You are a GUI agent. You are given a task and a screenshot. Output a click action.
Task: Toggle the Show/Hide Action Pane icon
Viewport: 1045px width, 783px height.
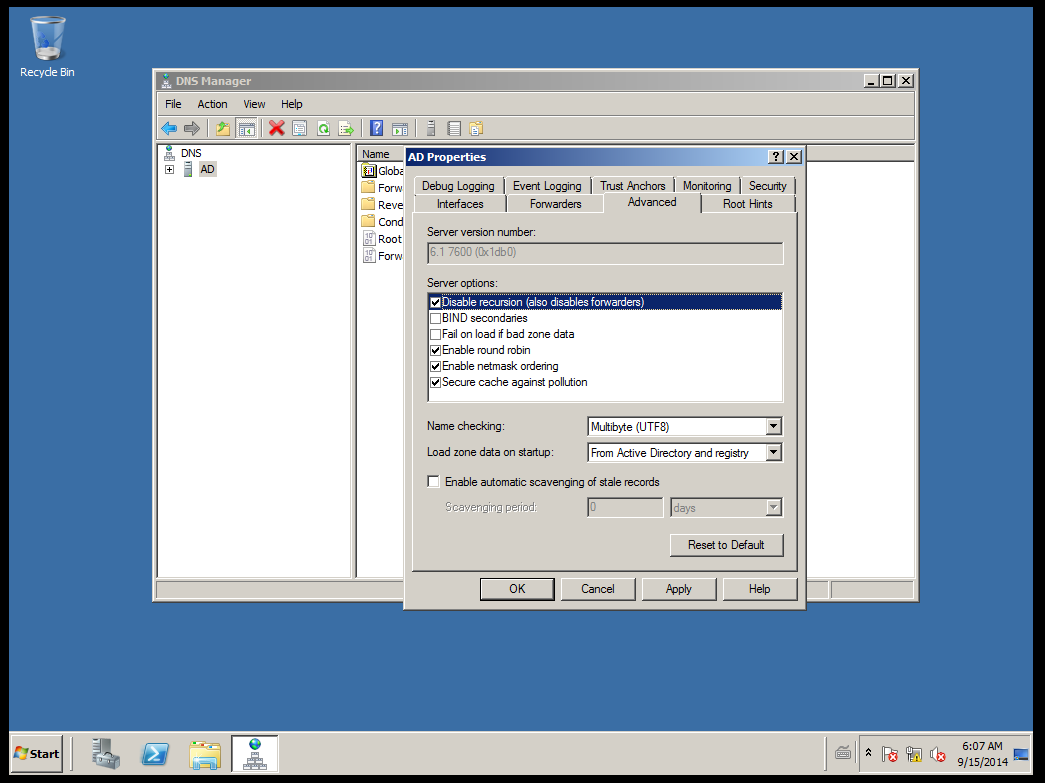click(x=400, y=128)
